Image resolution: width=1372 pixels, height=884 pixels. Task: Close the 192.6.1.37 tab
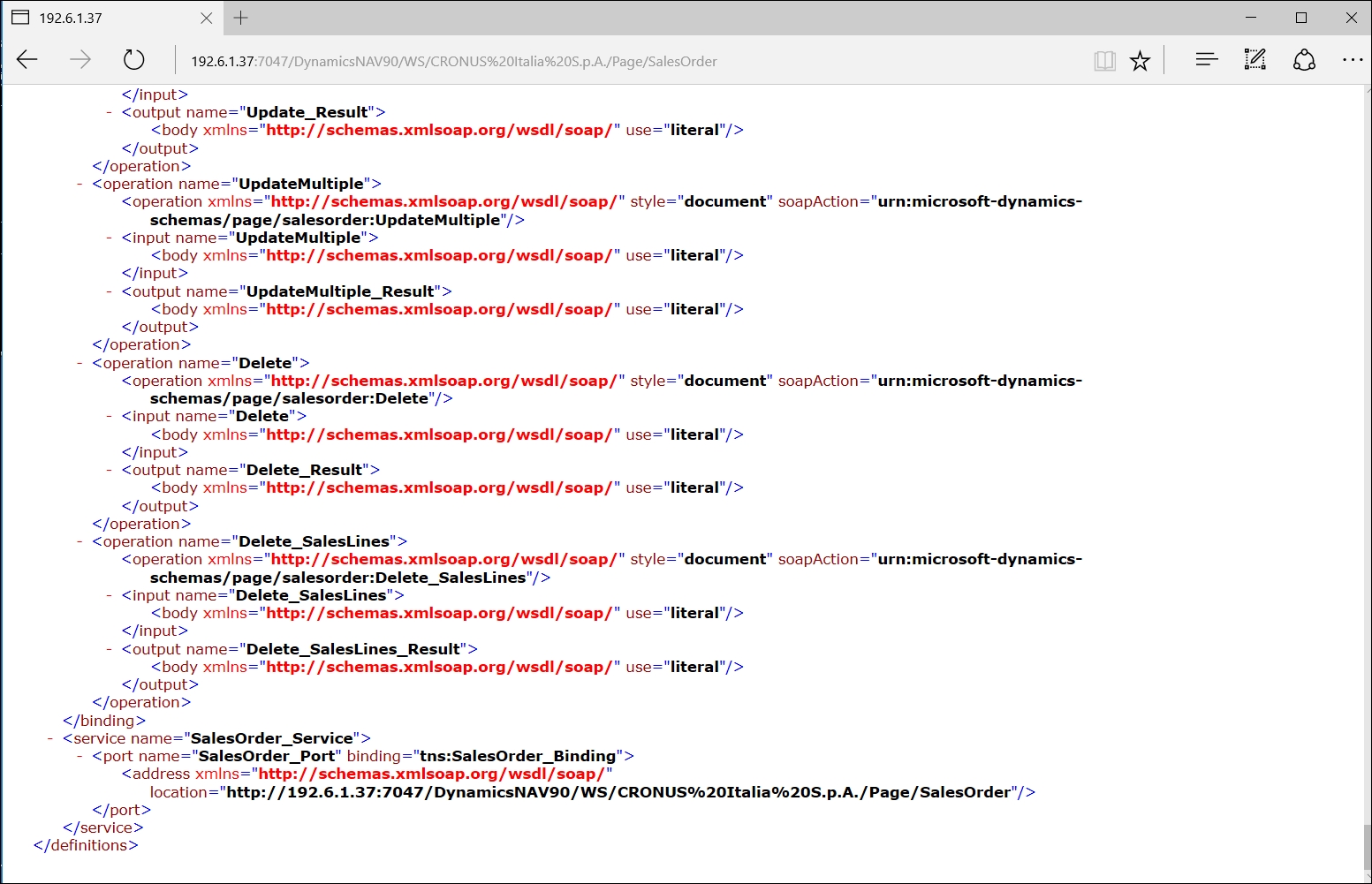pos(206,18)
